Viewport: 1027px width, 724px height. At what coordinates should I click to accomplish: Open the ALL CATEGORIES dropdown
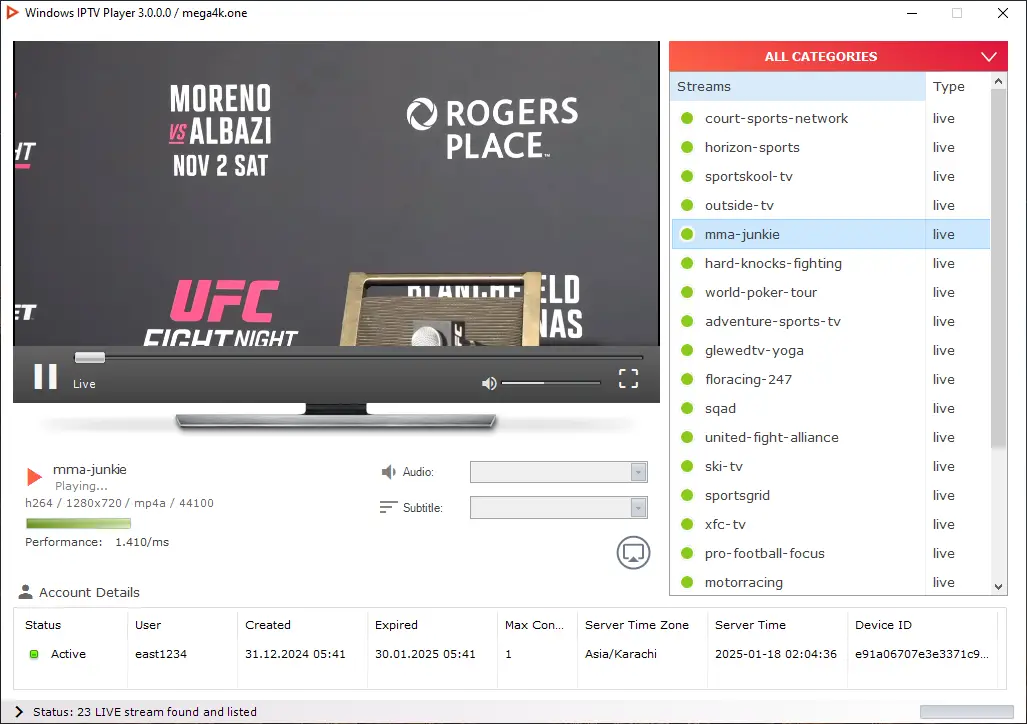point(838,56)
